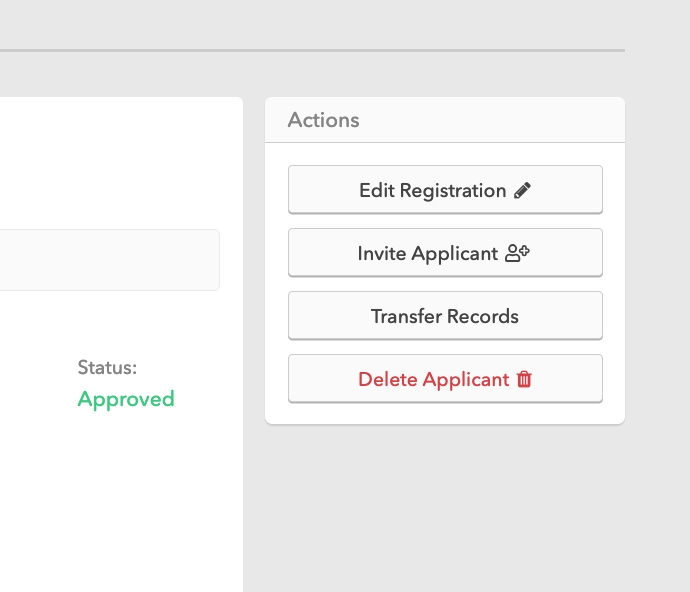
Task: Click the word Delete in red text
Action: pyautogui.click(x=387, y=380)
